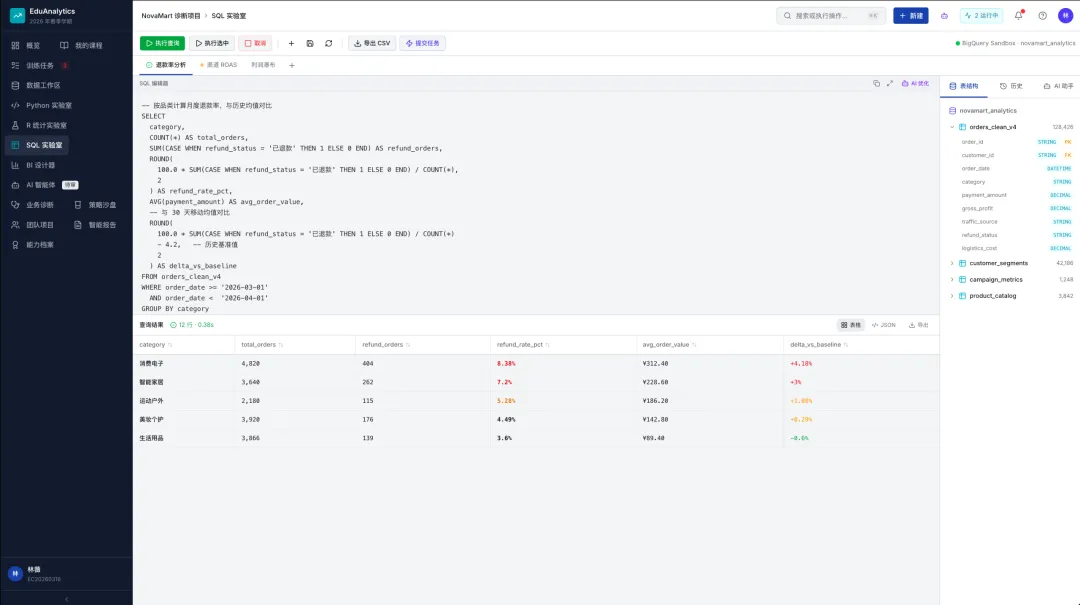Add a new query tab
The height and width of the screenshot is (605, 1080).
(292, 65)
